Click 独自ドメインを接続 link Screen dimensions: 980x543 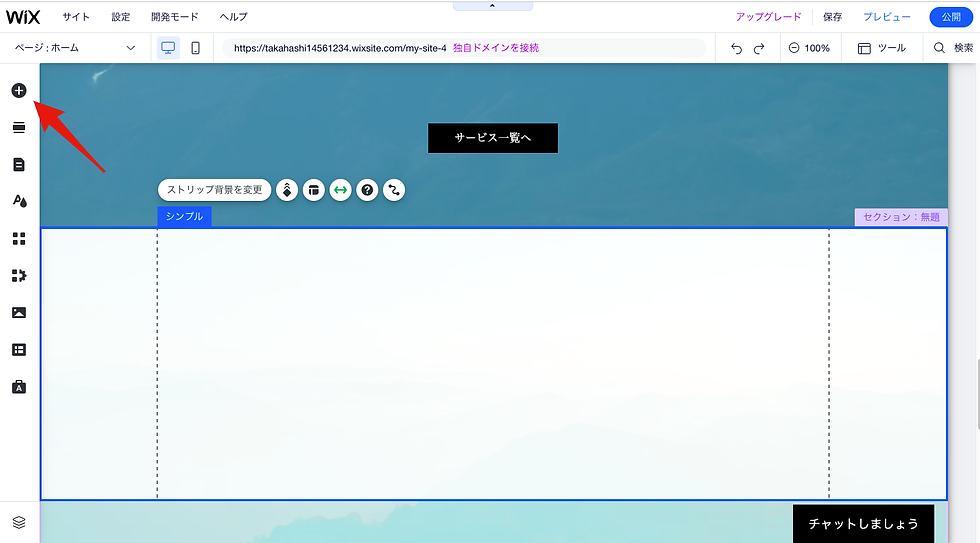pos(496,48)
